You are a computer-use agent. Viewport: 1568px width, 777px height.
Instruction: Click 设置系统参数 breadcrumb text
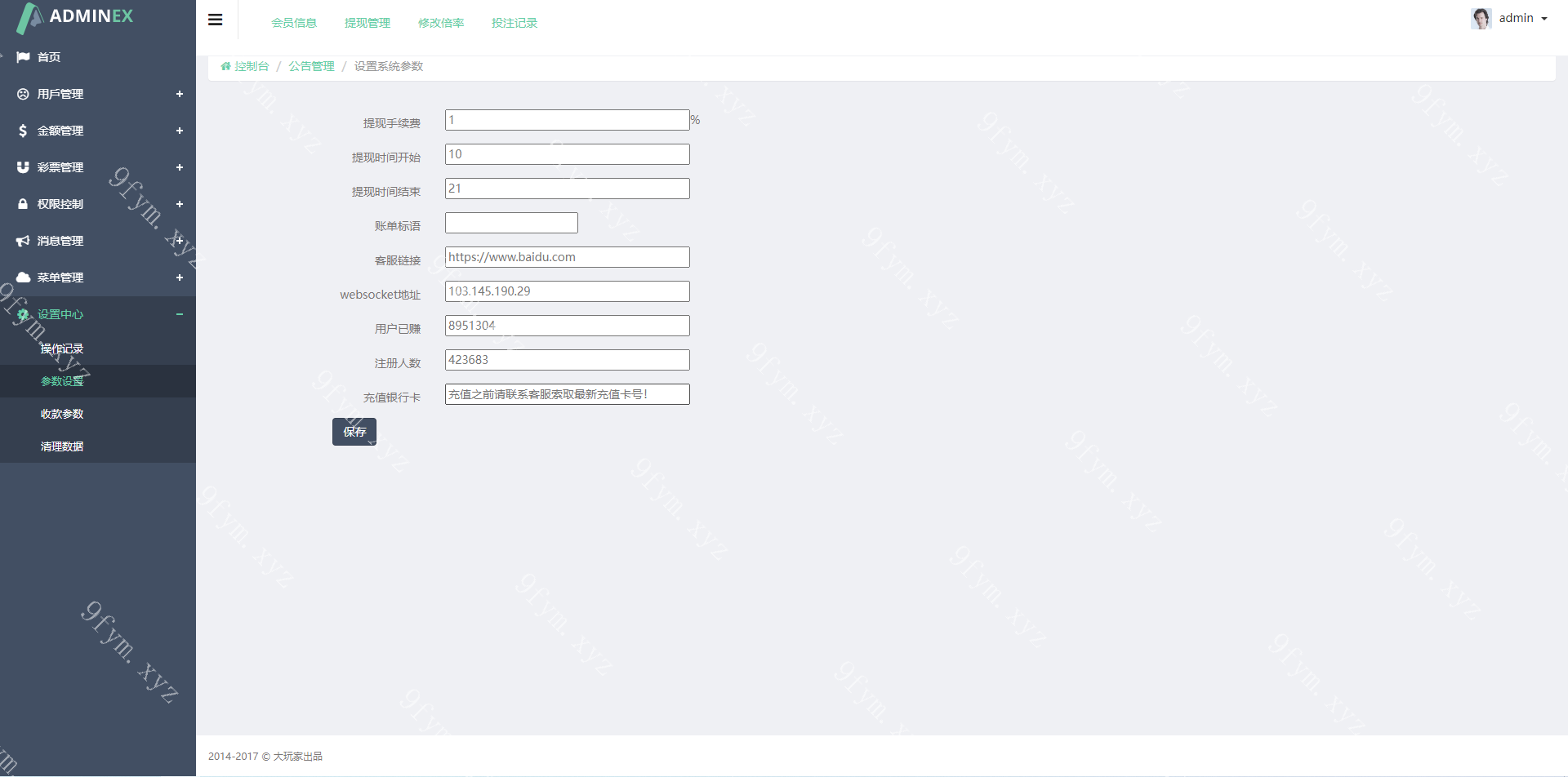(x=389, y=66)
